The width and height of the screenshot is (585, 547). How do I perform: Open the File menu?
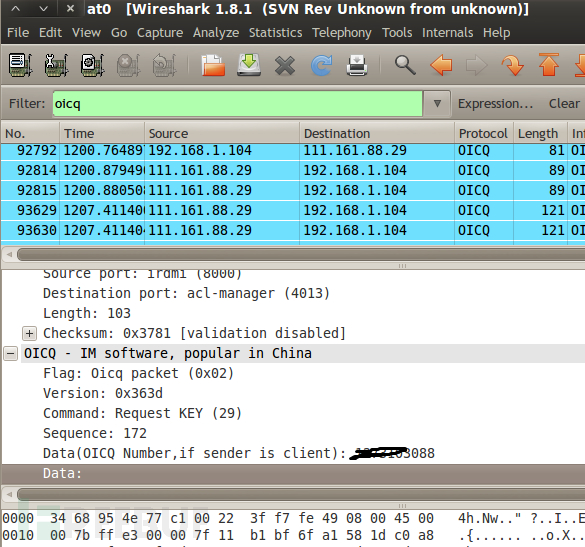point(18,32)
